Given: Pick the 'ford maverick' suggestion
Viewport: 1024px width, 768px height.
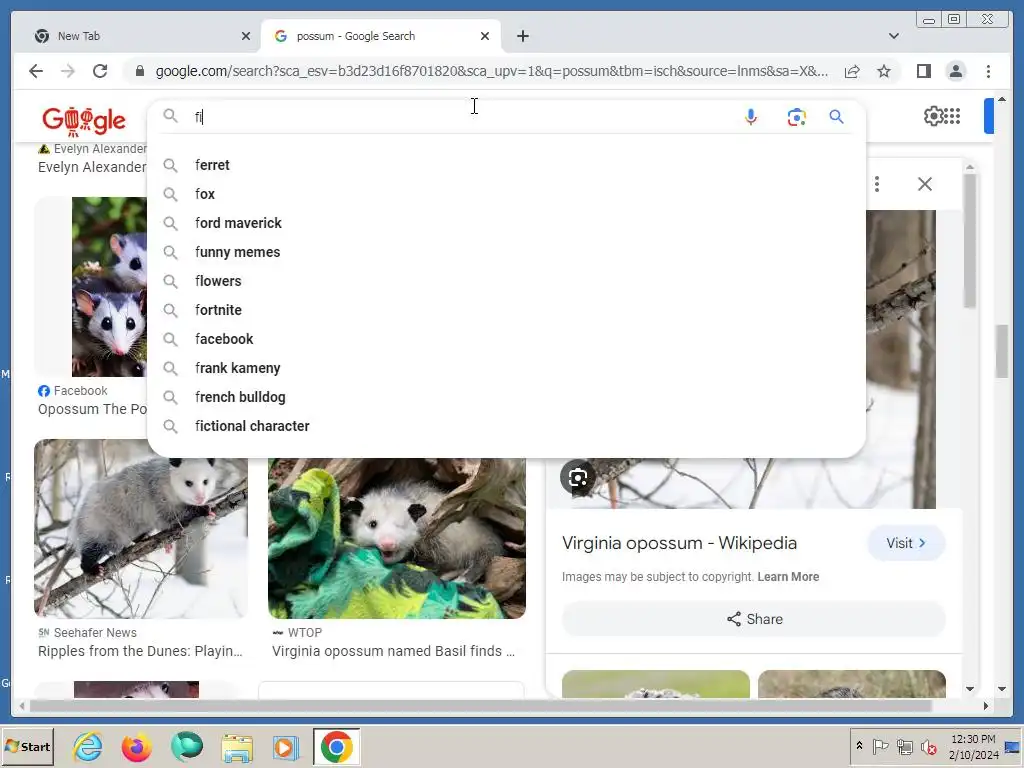Looking at the screenshot, I should pyautogui.click(x=506, y=223).
